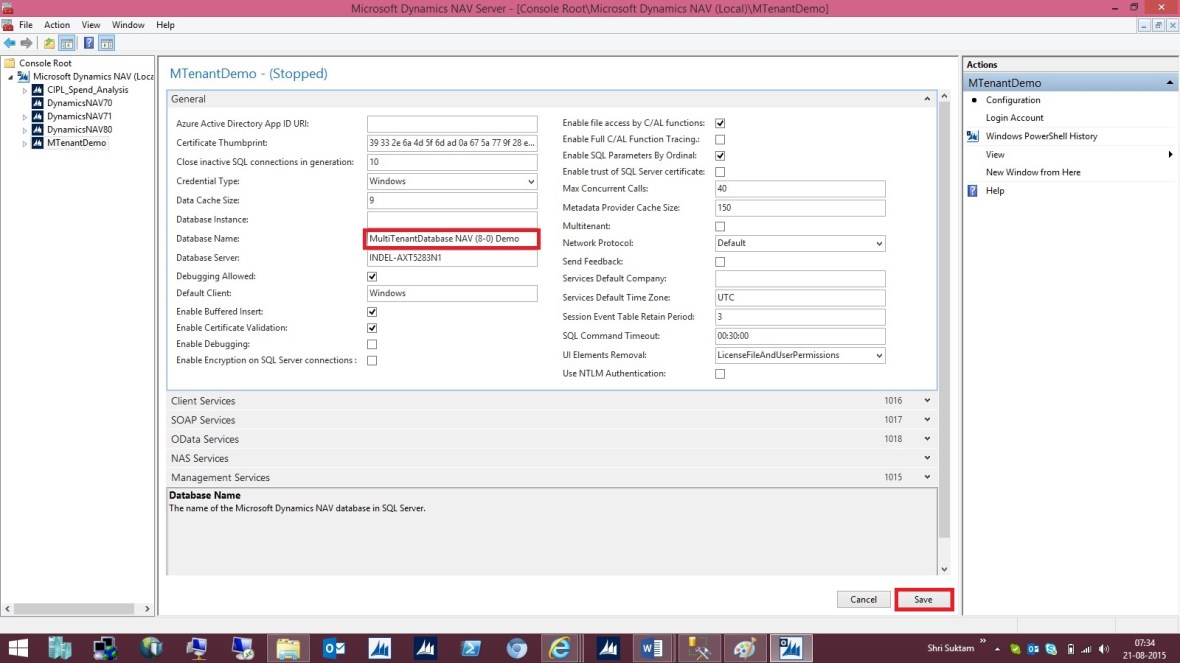Click the Help icon in the Actions pane
Viewport: 1180px width, 663px height.
pyautogui.click(x=972, y=191)
